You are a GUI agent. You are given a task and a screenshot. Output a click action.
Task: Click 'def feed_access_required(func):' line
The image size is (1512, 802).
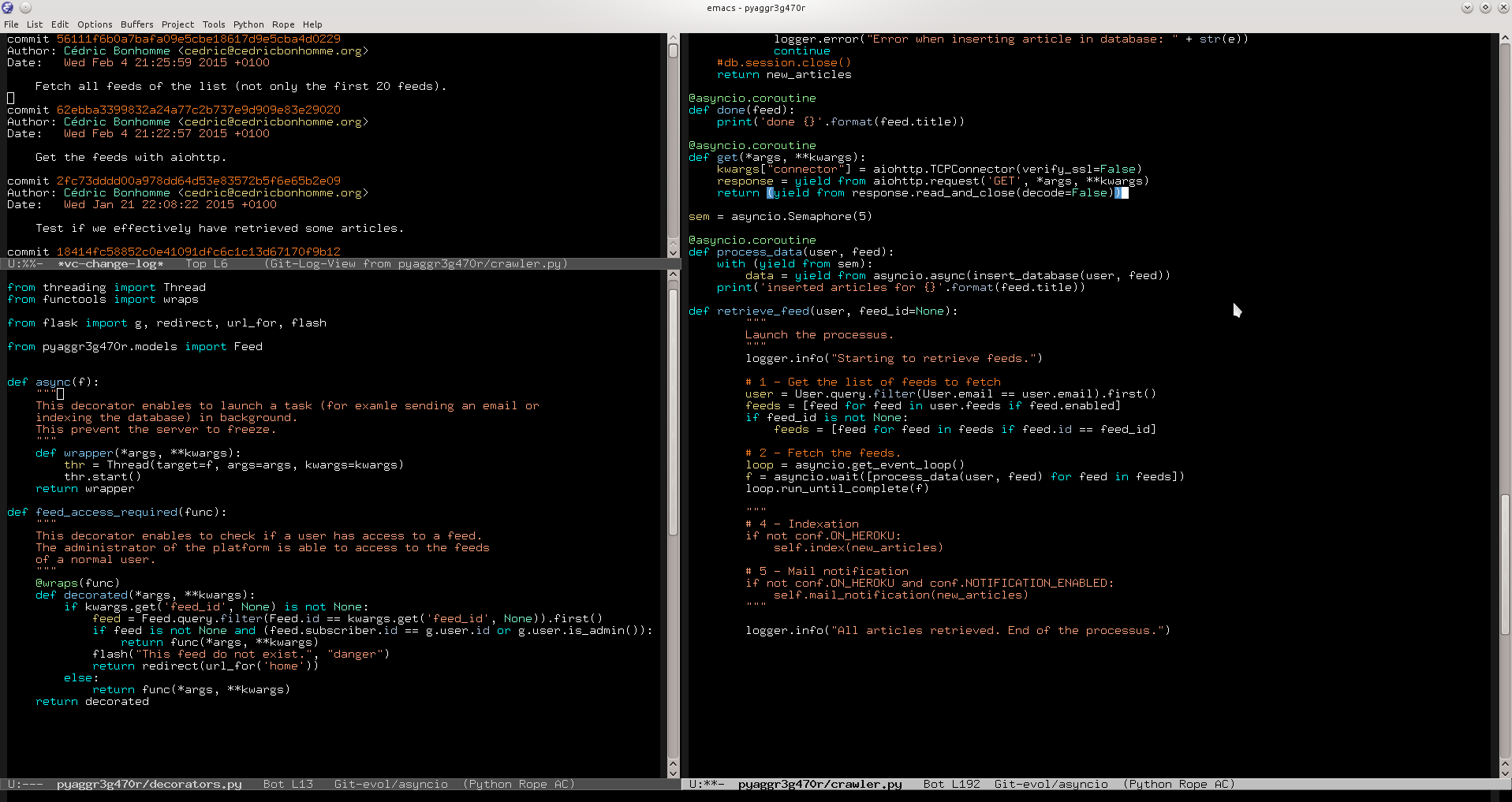click(x=117, y=512)
